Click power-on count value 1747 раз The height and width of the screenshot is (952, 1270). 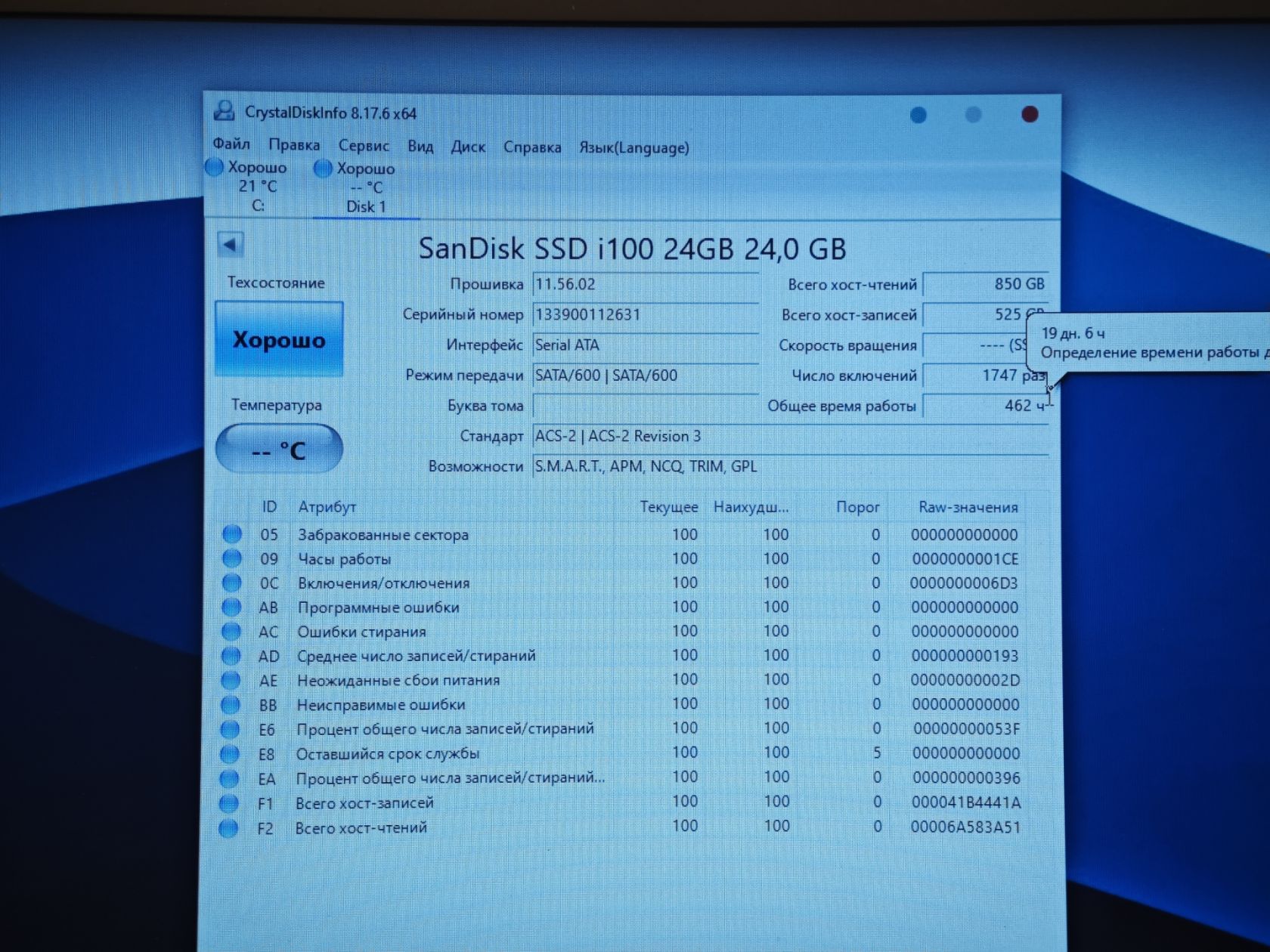coord(986,375)
